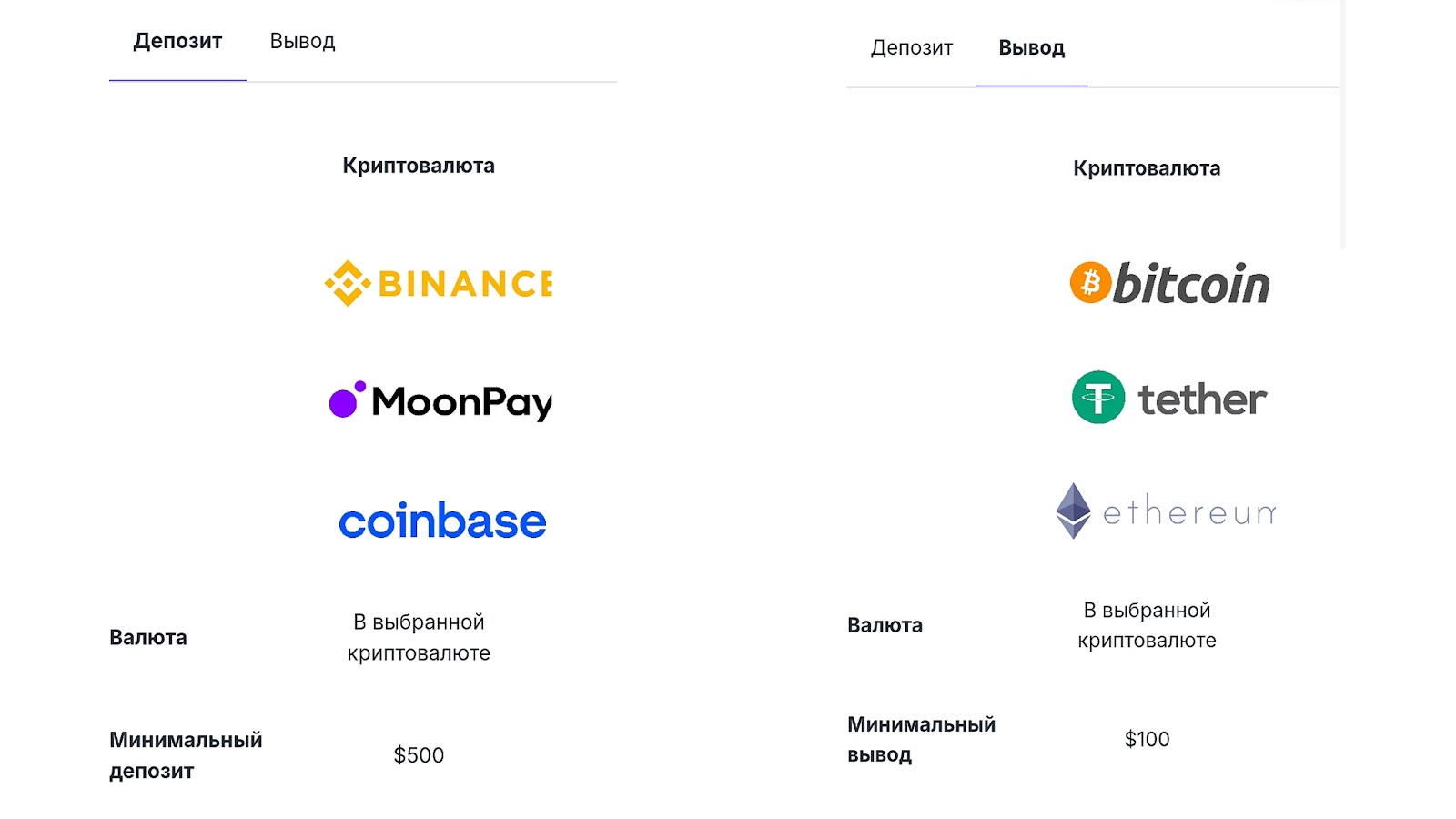Viewport: 1456px width, 819px height.
Task: Click the coinbase logo
Action: pyautogui.click(x=442, y=520)
